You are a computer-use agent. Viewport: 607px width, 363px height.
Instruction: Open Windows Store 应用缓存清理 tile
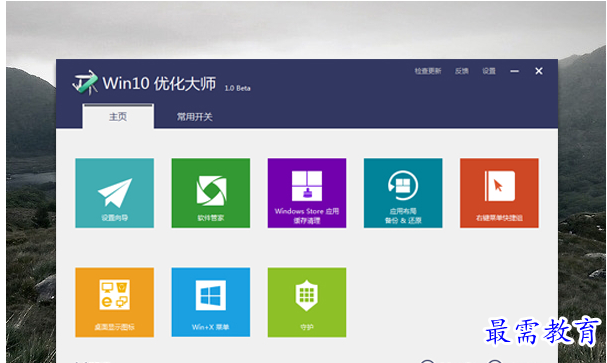(x=307, y=193)
